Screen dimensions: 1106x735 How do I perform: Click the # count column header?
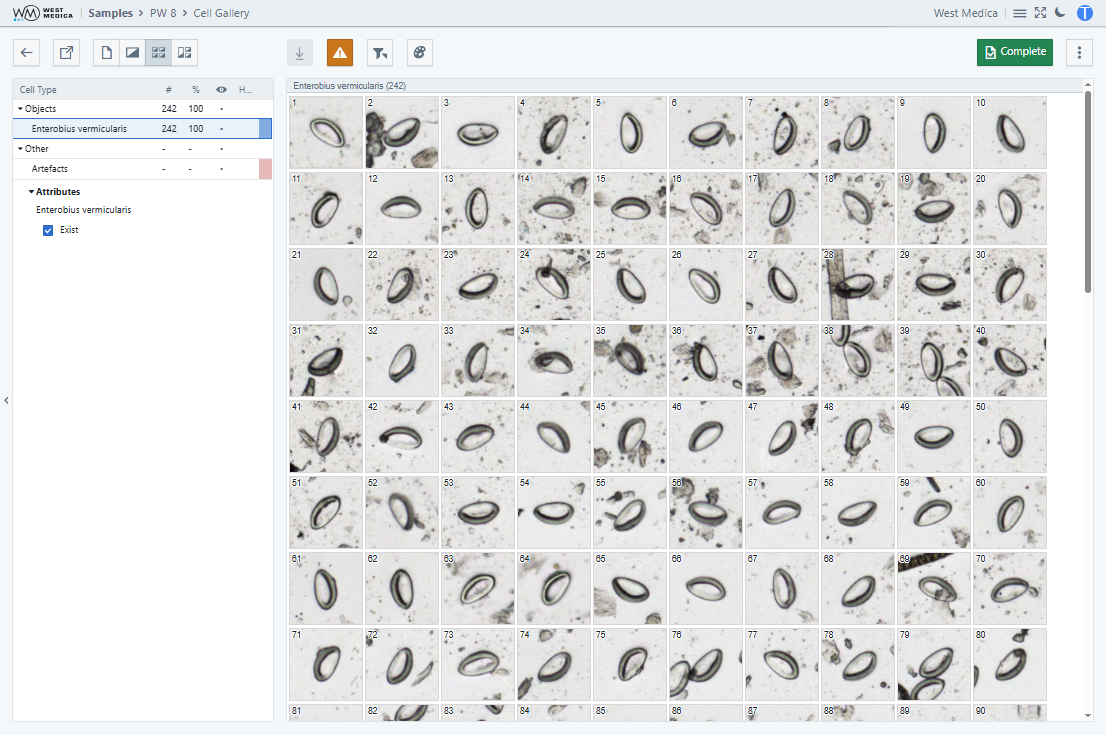pyautogui.click(x=169, y=90)
